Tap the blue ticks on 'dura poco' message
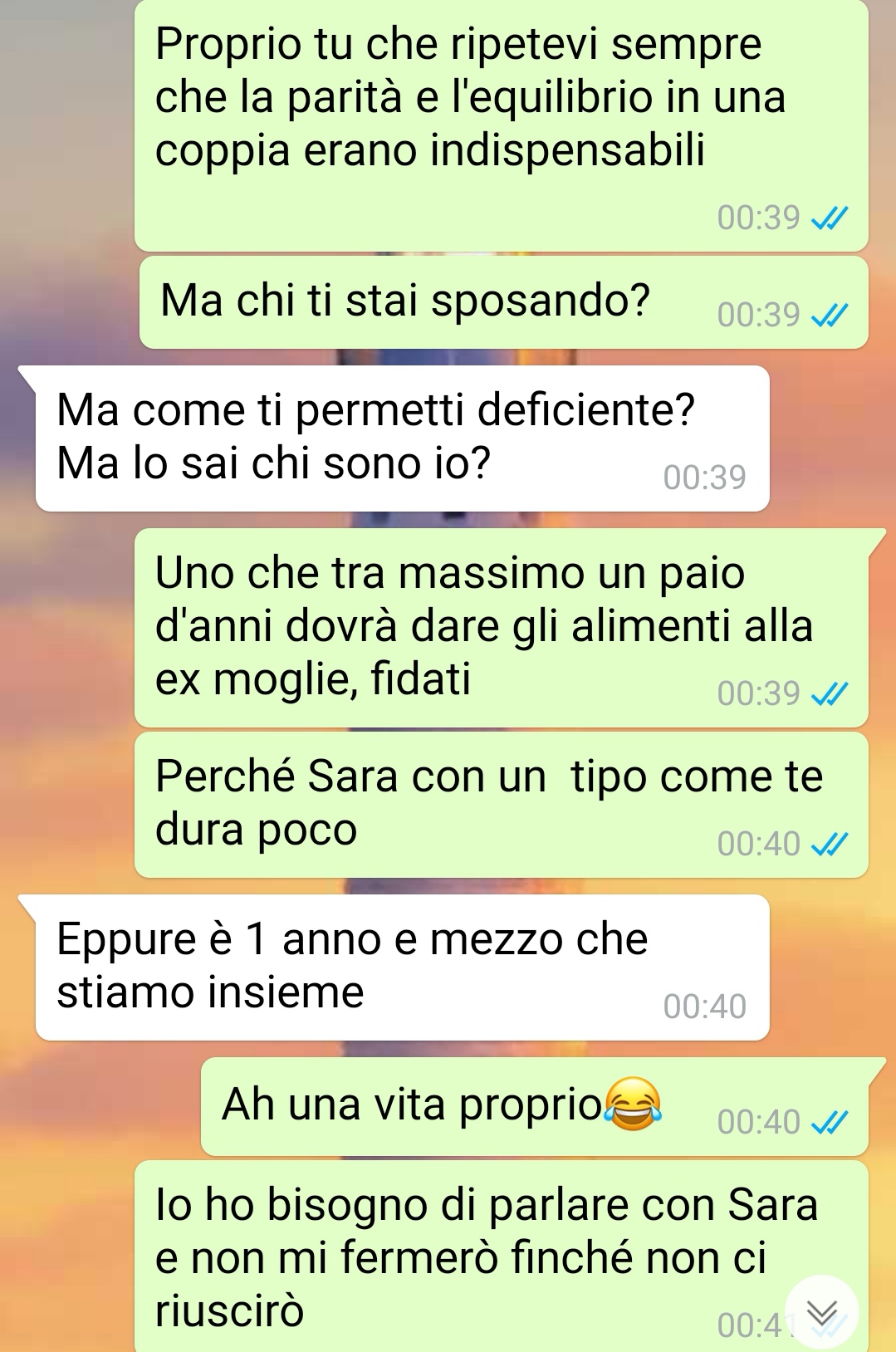 [828, 844]
